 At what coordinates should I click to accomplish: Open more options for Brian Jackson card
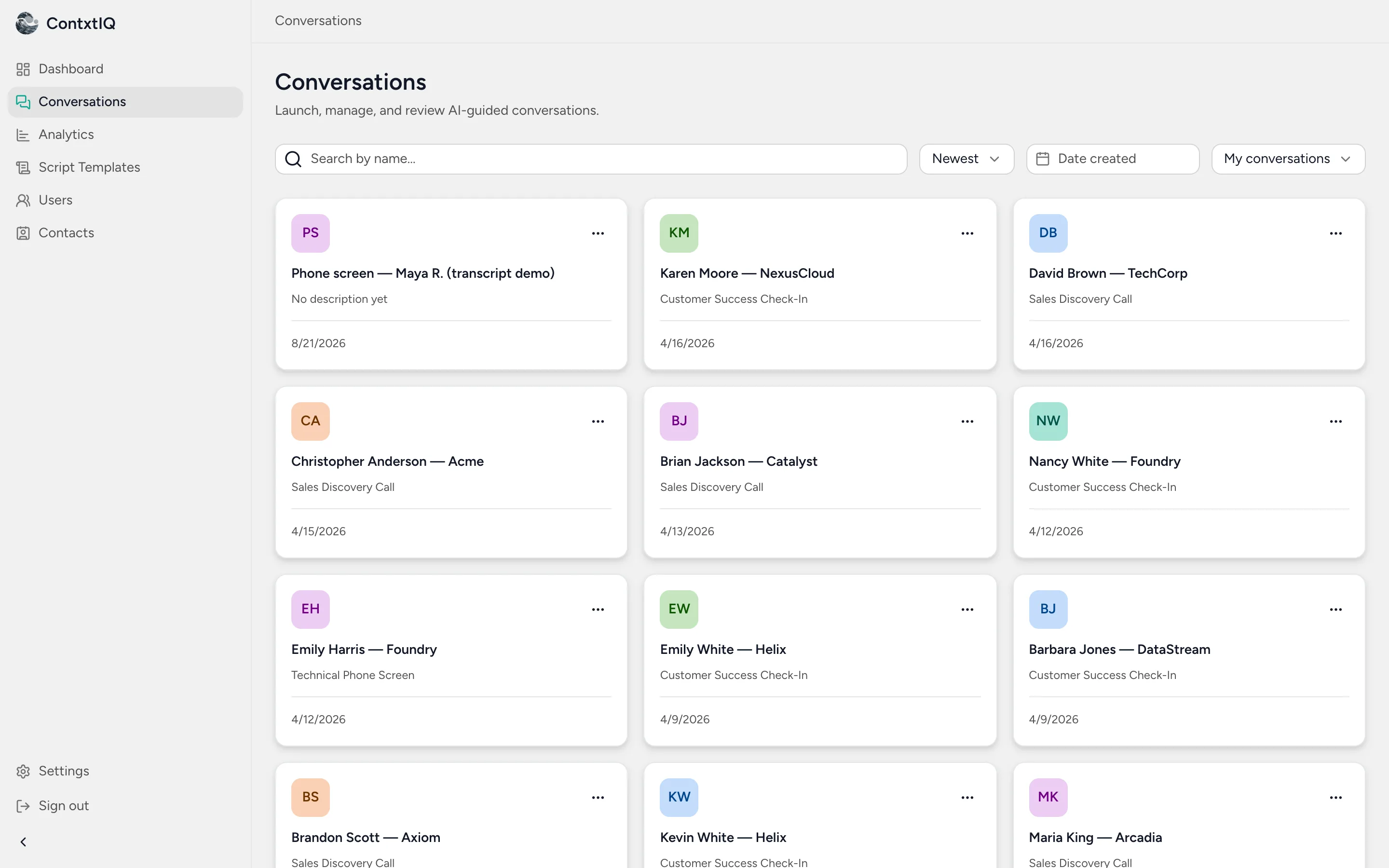click(967, 421)
